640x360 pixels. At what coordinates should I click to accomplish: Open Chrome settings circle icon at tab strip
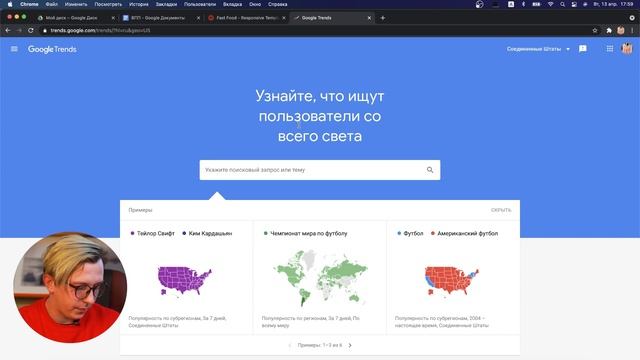click(632, 18)
